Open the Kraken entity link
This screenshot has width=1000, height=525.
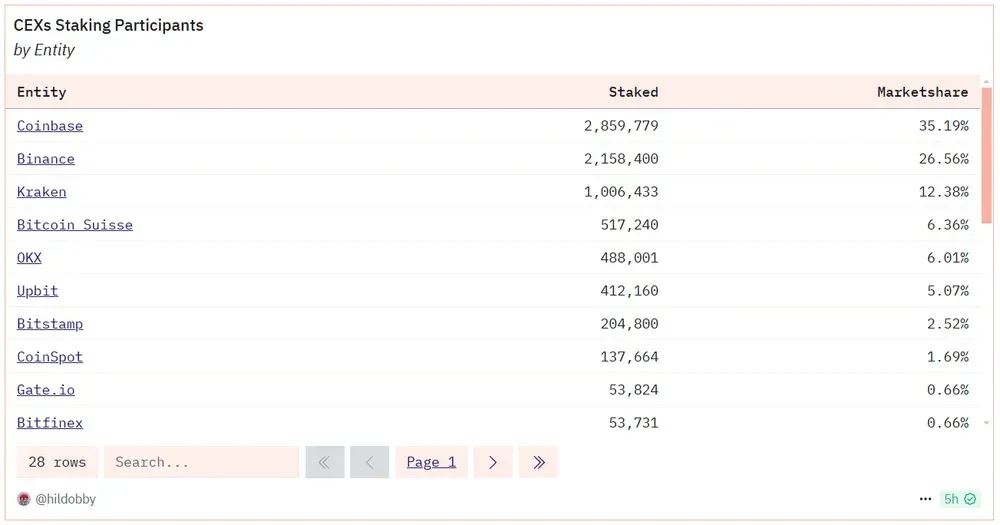(42, 192)
